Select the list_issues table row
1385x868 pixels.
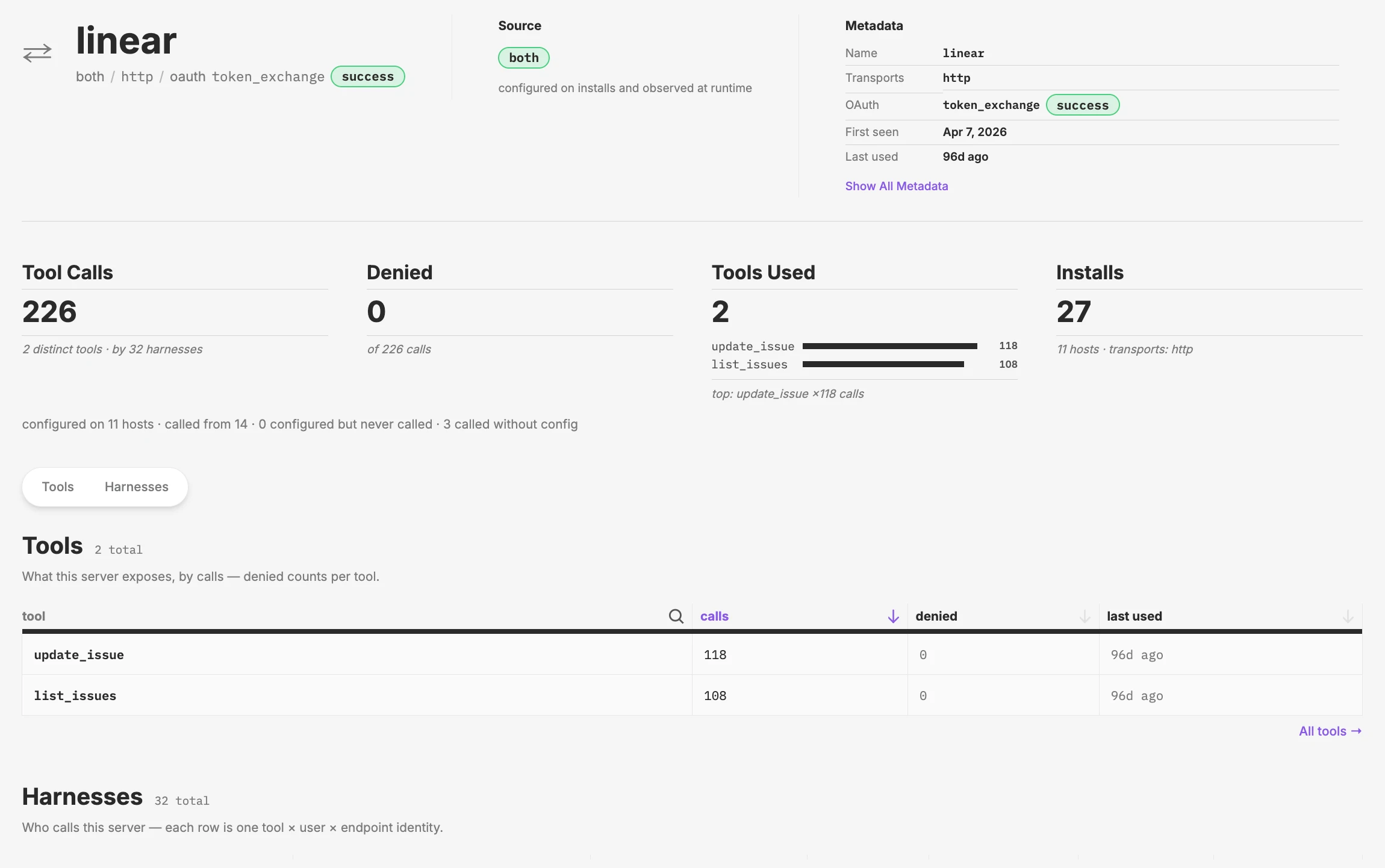tap(692, 695)
